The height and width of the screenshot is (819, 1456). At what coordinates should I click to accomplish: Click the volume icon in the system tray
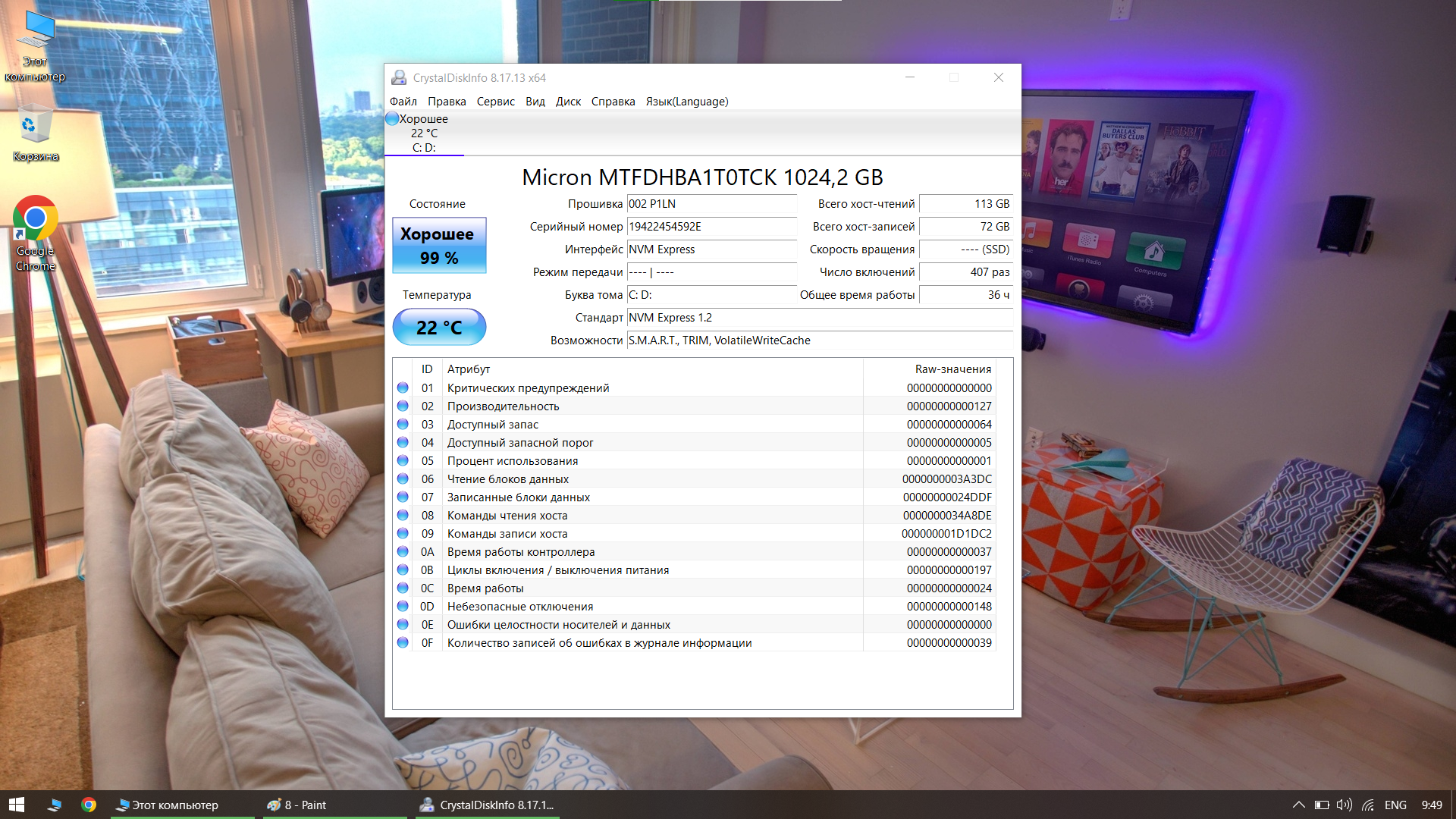point(1344,805)
